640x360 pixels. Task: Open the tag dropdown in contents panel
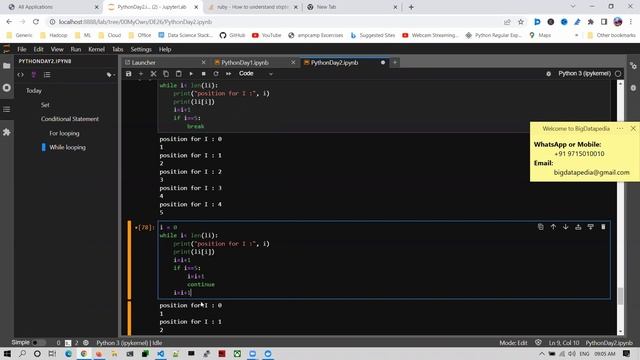pyautogui.click(x=110, y=75)
